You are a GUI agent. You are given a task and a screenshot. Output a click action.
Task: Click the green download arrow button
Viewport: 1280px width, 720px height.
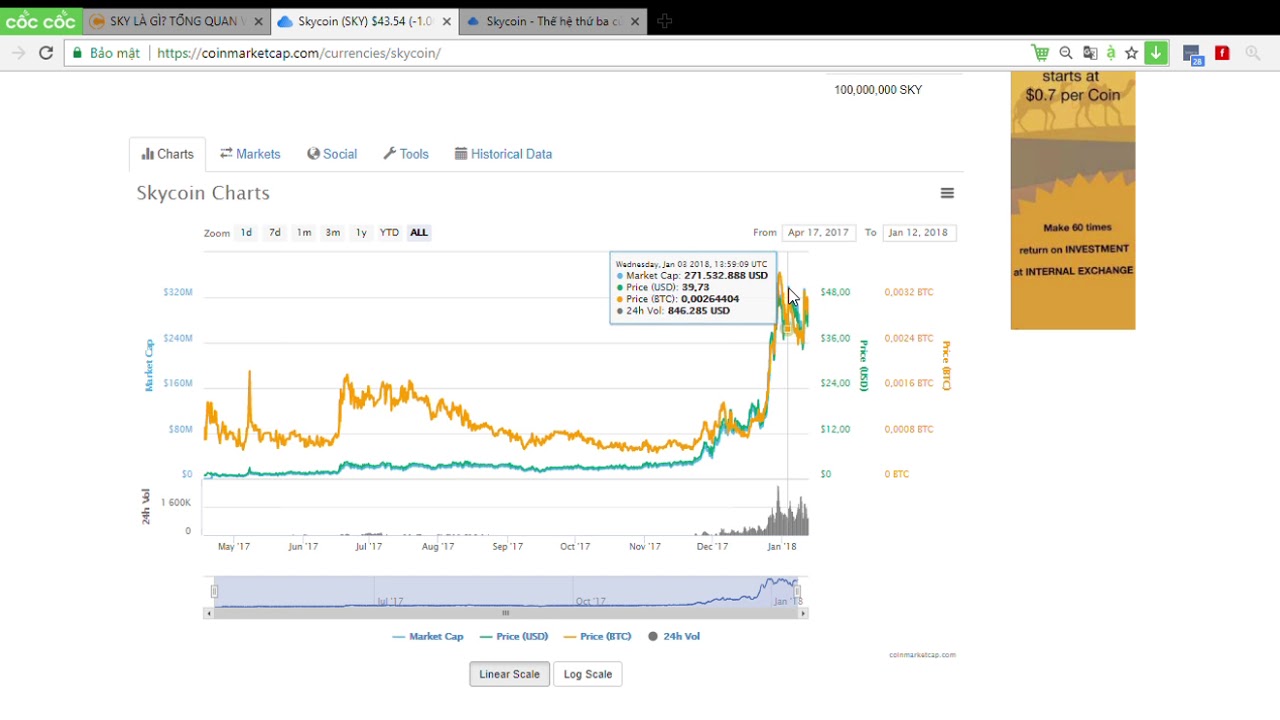pyautogui.click(x=1156, y=53)
